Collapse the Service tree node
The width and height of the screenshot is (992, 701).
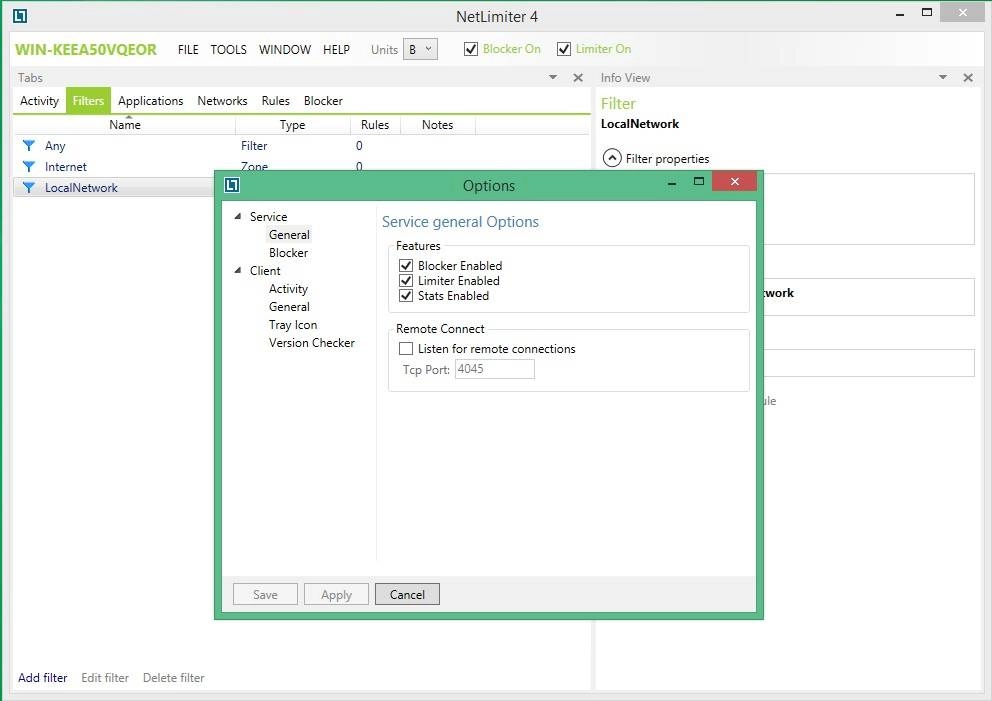pyautogui.click(x=238, y=216)
